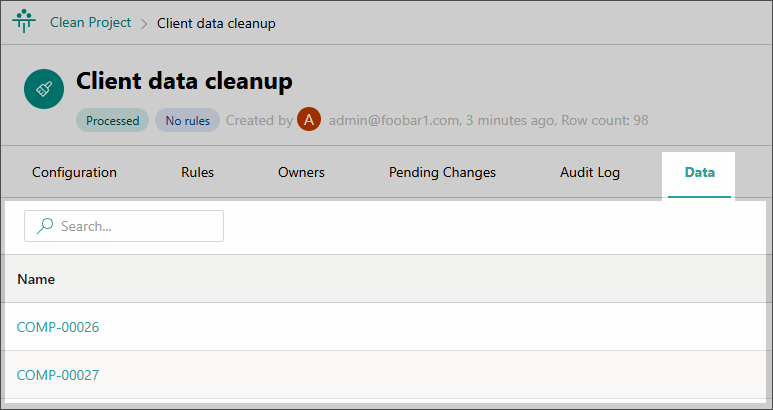Open record COMP-00027
The image size is (773, 410).
(58, 375)
